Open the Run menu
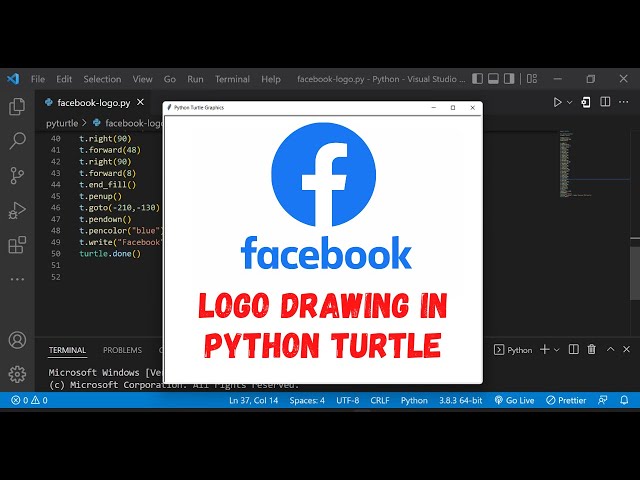The width and height of the screenshot is (640, 480). click(x=195, y=79)
